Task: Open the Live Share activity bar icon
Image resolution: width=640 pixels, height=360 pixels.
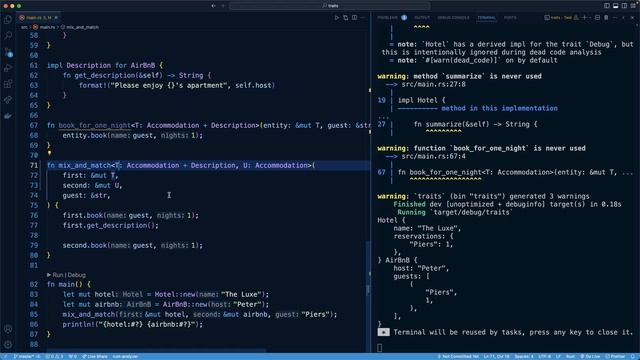Action: 8,100
